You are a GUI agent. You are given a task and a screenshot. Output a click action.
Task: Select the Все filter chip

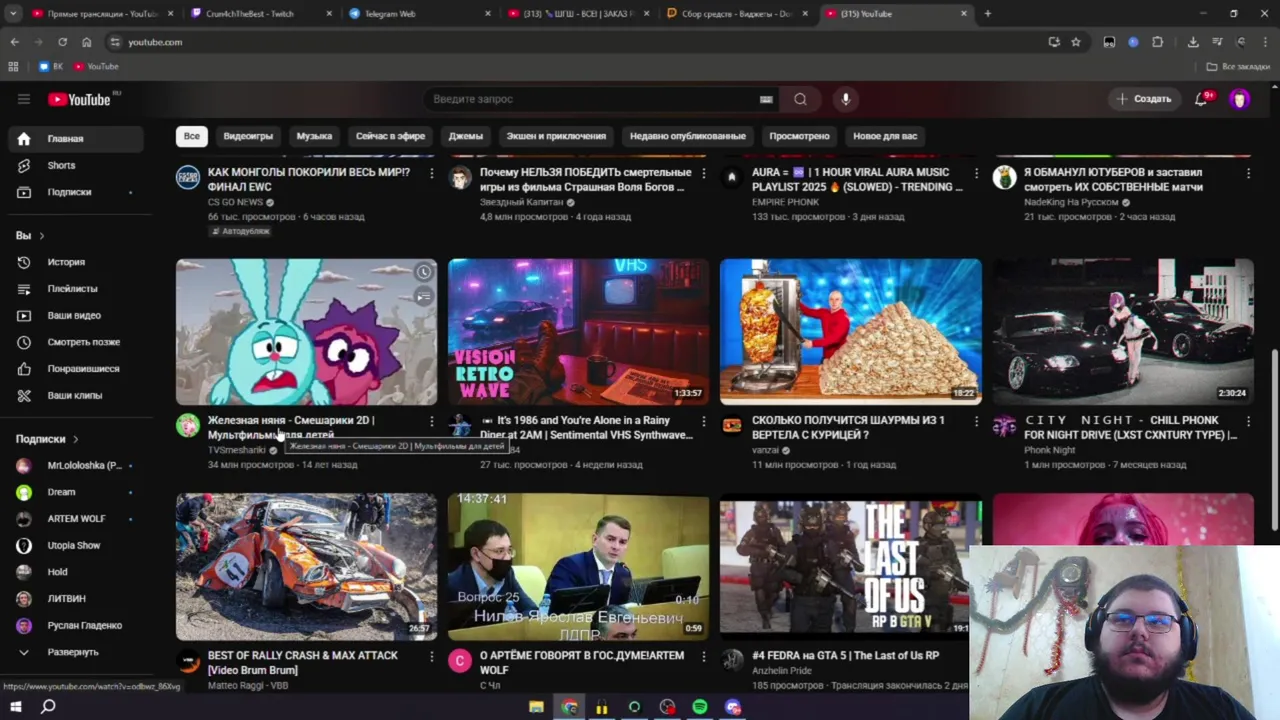191,136
